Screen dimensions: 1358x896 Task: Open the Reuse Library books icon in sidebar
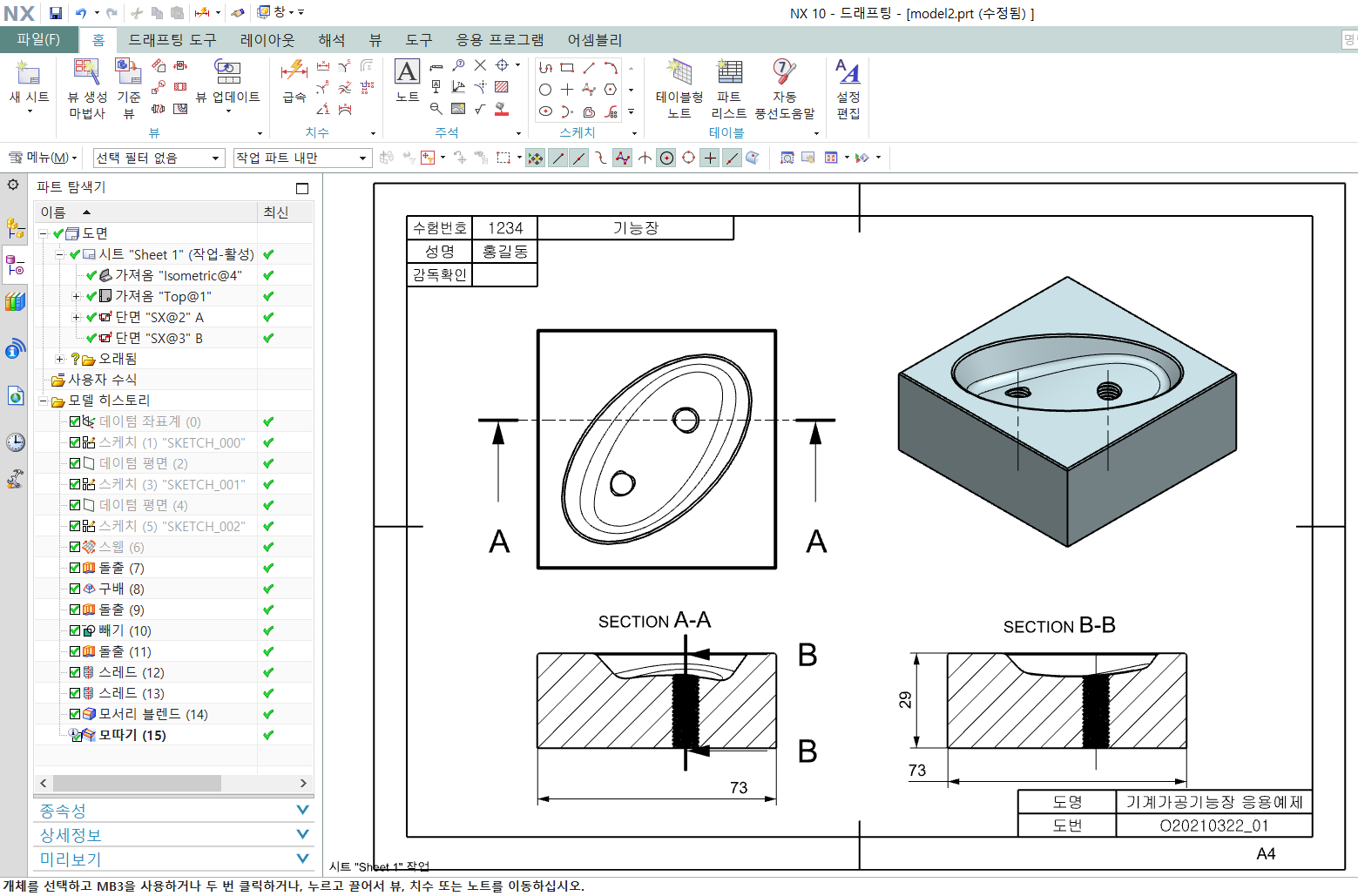point(15,302)
